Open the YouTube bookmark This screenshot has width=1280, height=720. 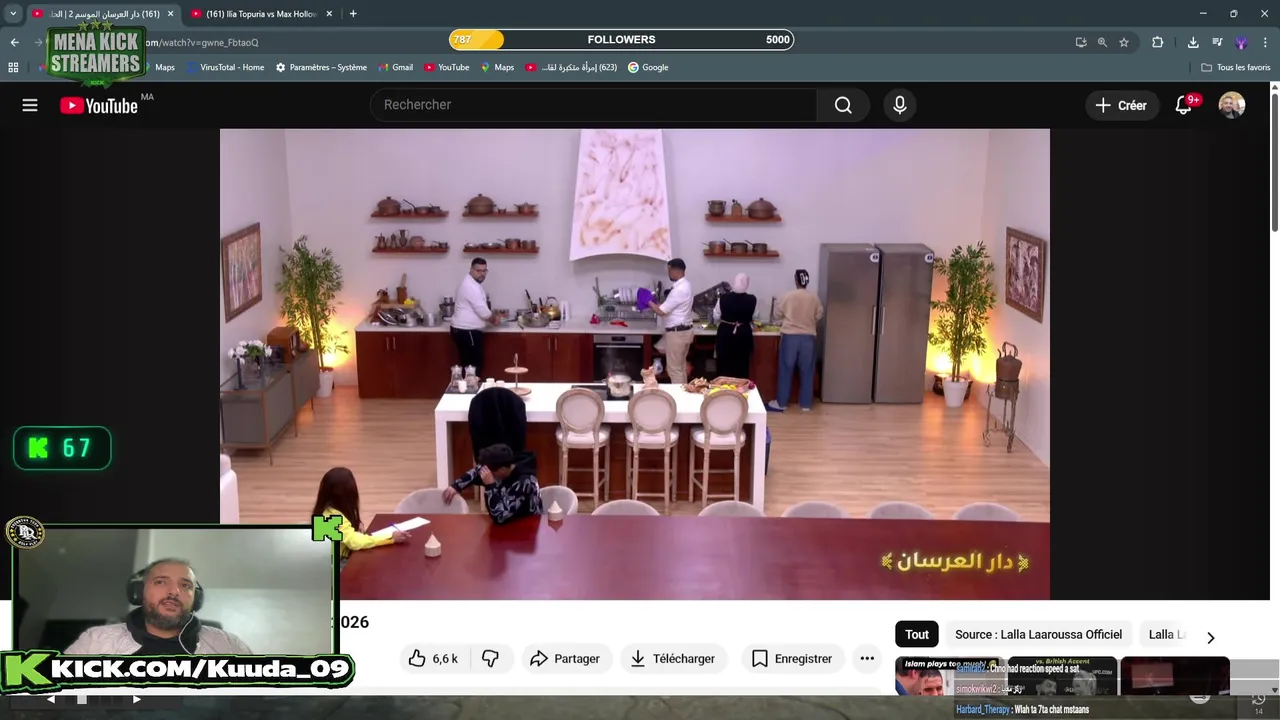[447, 67]
